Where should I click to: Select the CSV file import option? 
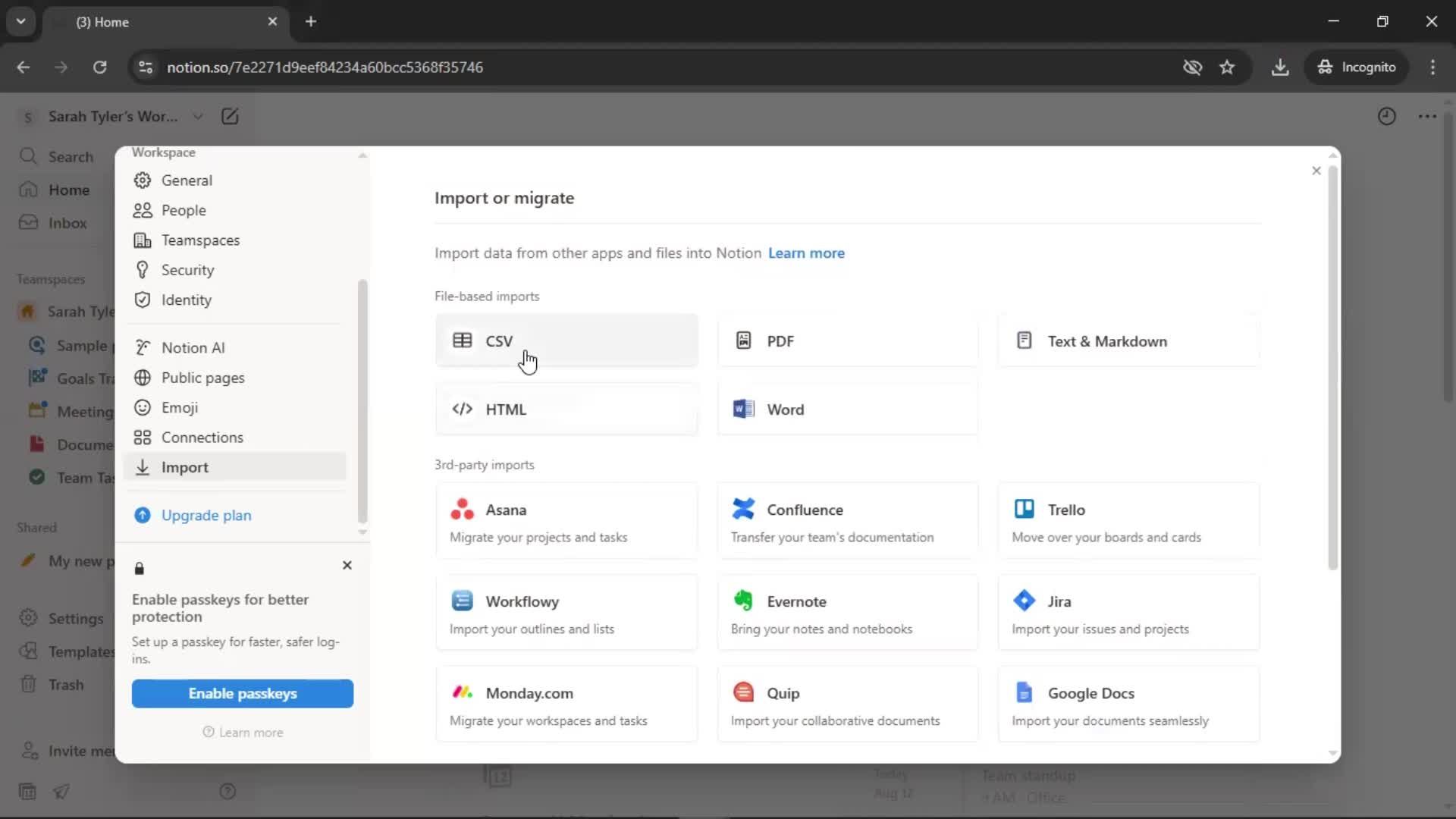tap(566, 340)
